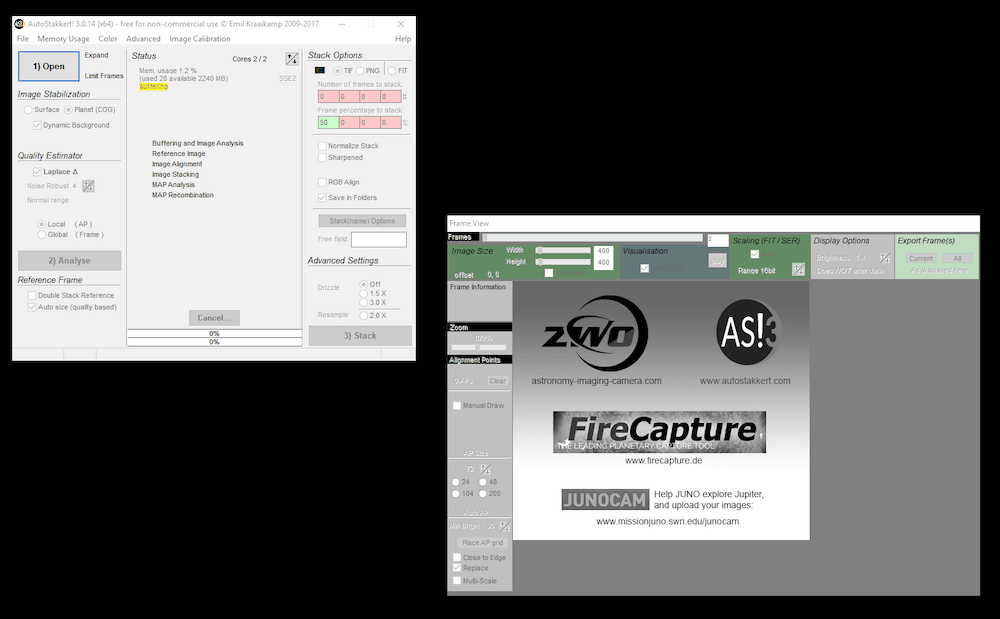Enable the Normalize Stack checkbox
The height and width of the screenshot is (619, 1000).
[x=322, y=146]
